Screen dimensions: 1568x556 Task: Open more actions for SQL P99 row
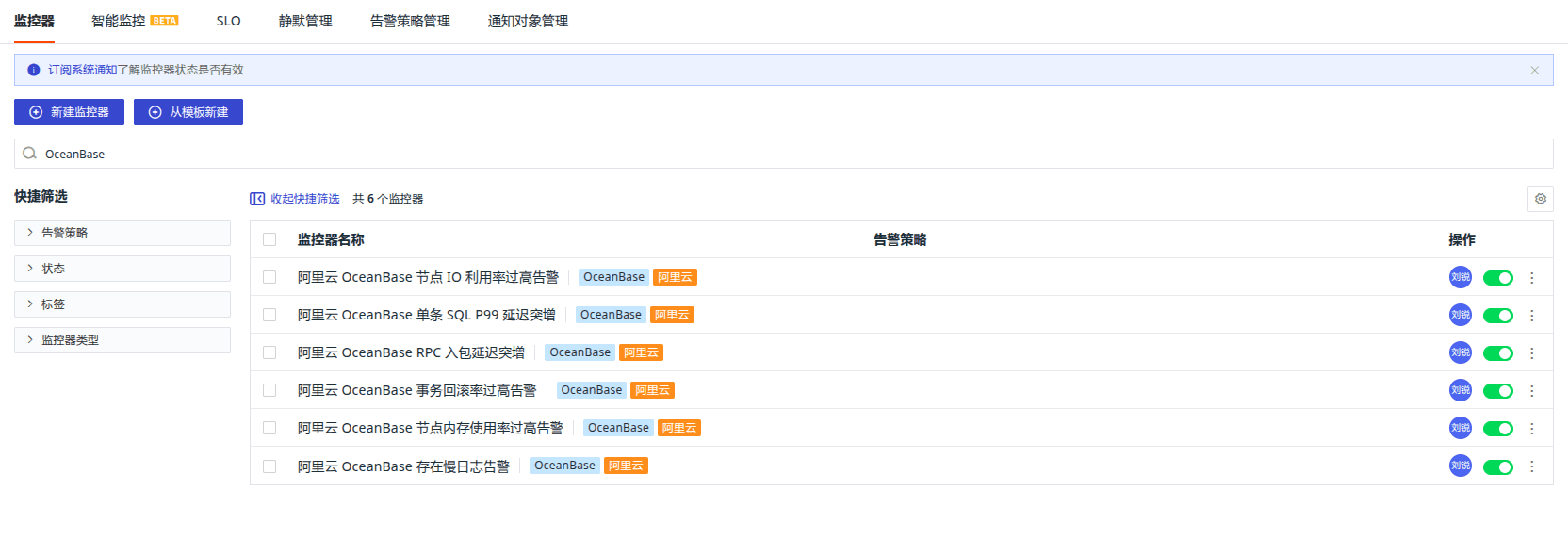coord(1532,316)
